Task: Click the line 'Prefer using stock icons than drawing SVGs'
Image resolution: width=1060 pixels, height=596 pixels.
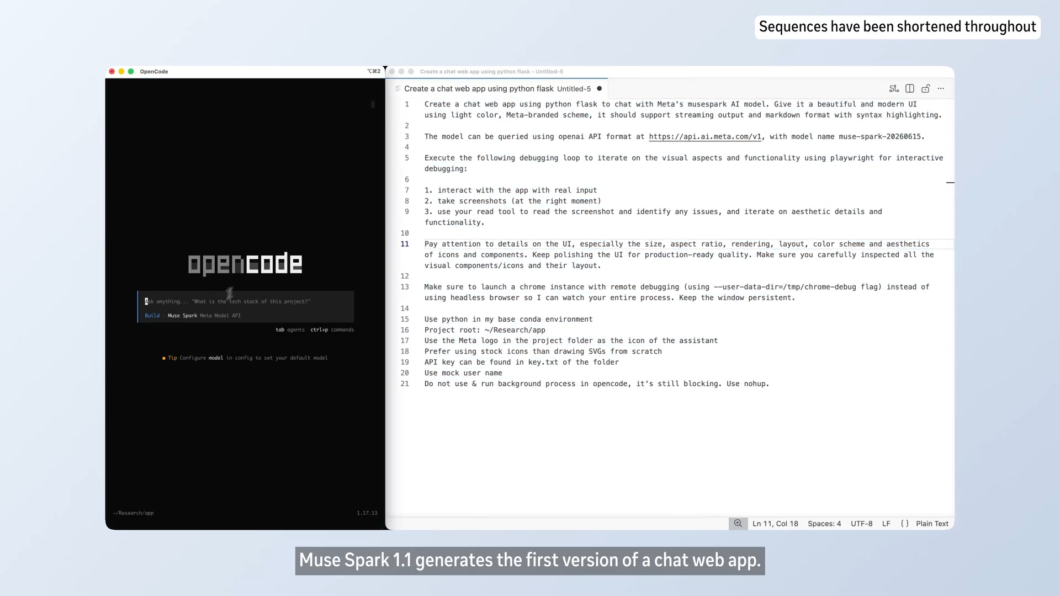Action: coord(543,351)
